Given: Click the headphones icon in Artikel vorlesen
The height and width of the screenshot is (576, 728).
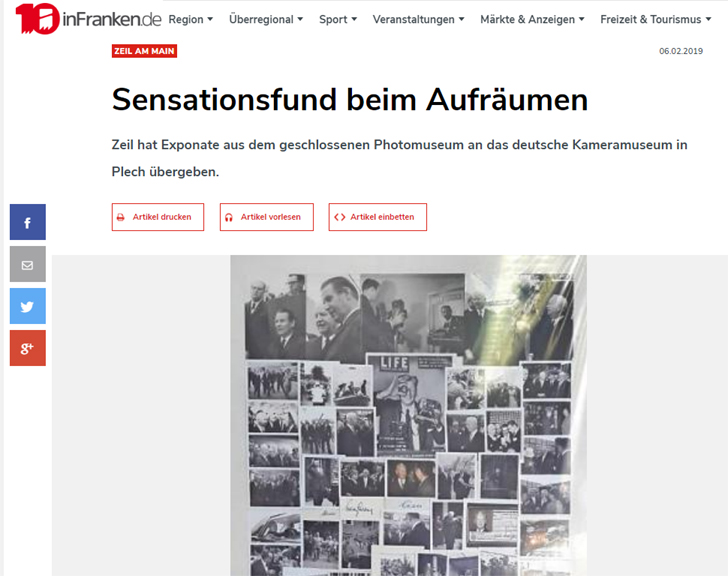Looking at the screenshot, I should click(228, 217).
